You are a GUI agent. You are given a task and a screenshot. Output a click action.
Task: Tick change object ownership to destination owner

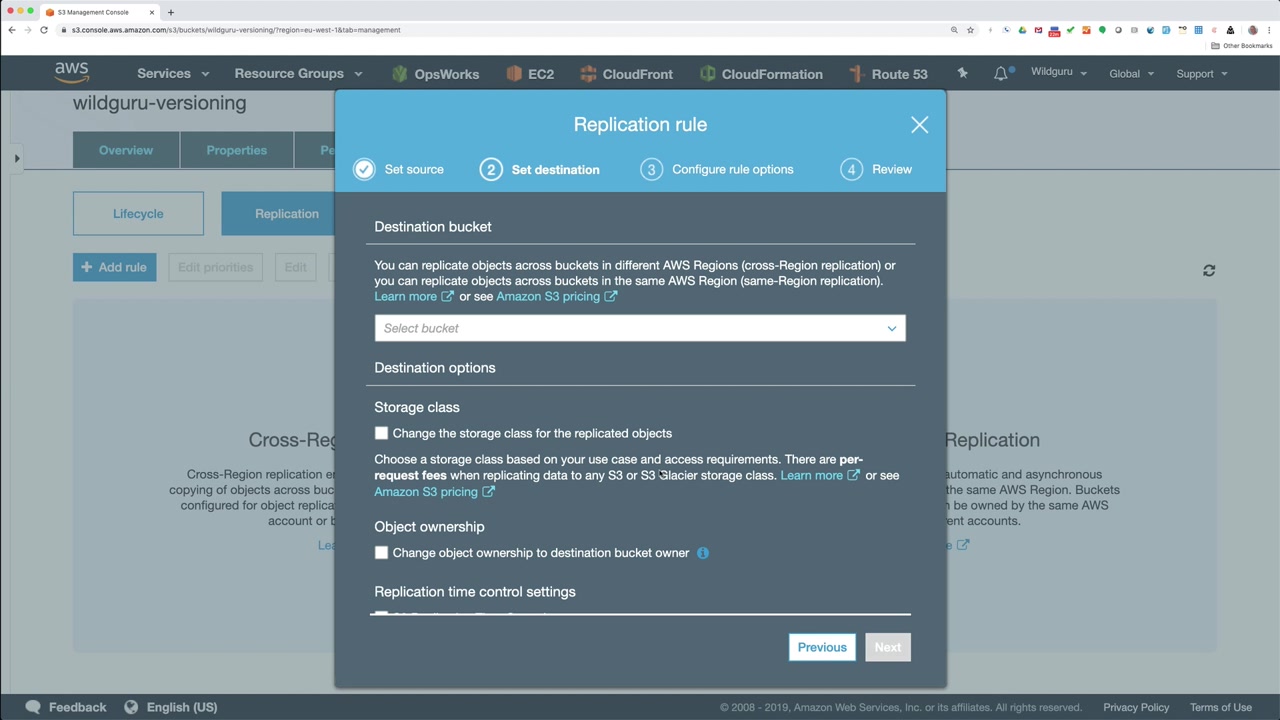tap(381, 553)
